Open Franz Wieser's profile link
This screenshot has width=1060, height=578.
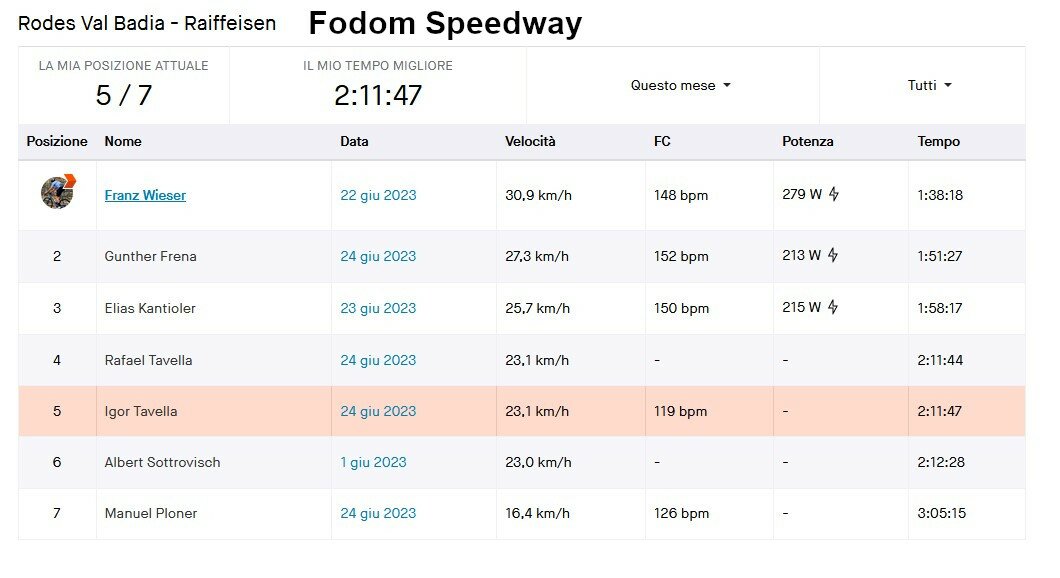[x=145, y=195]
